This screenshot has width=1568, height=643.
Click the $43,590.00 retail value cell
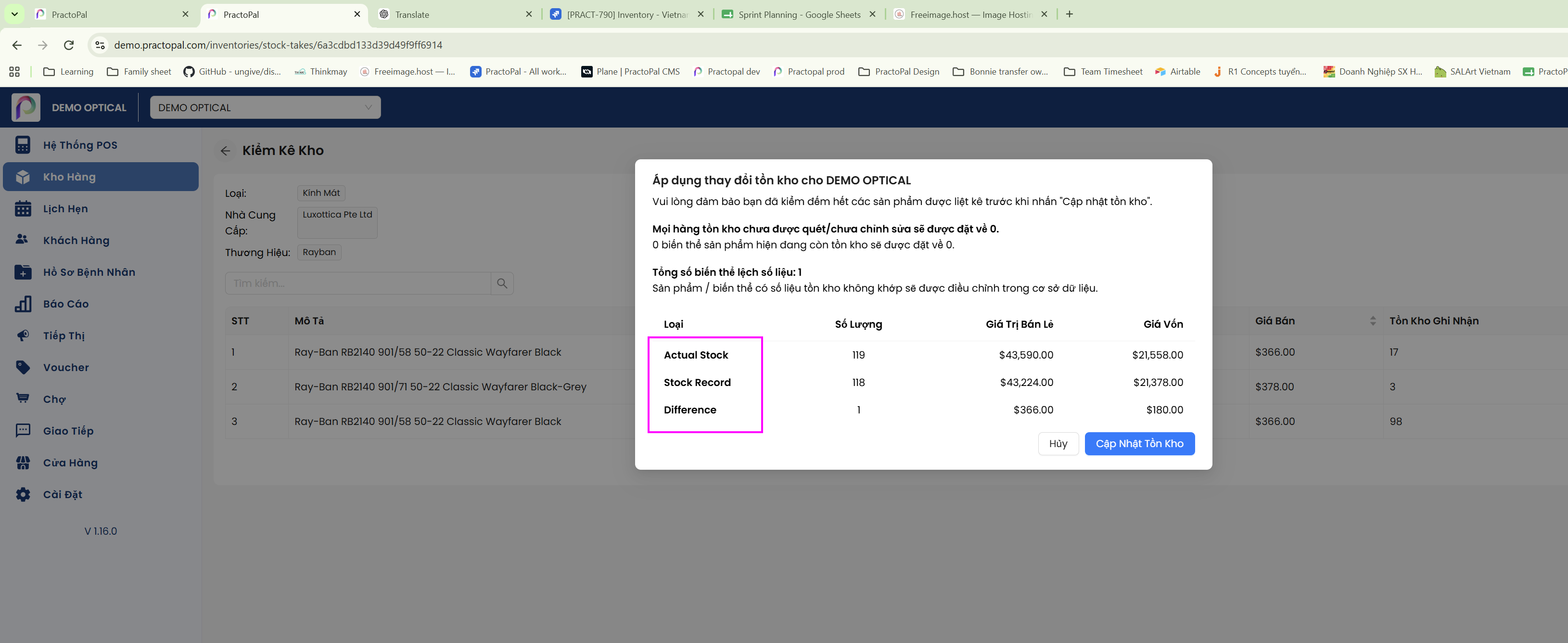(1026, 355)
